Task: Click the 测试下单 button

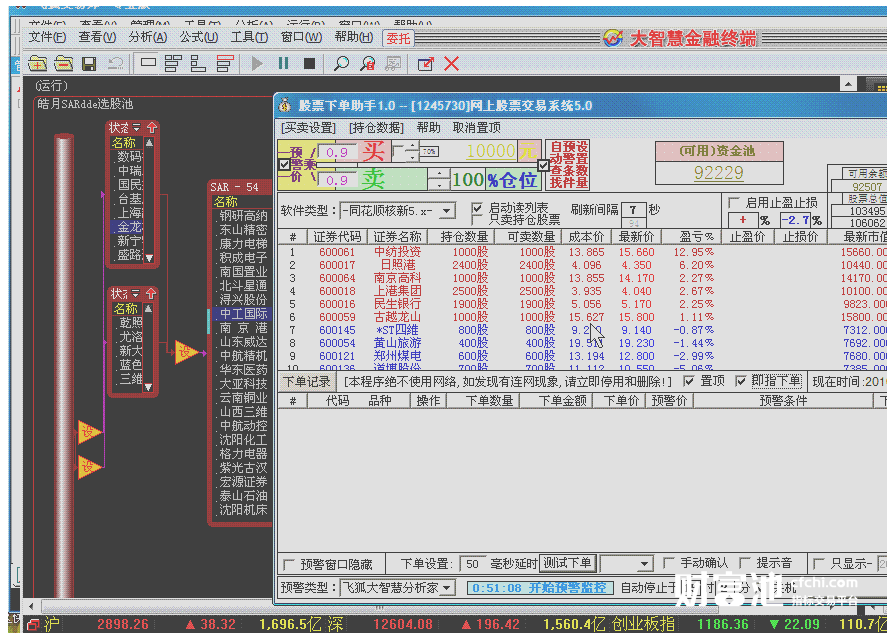Action: click(567, 563)
